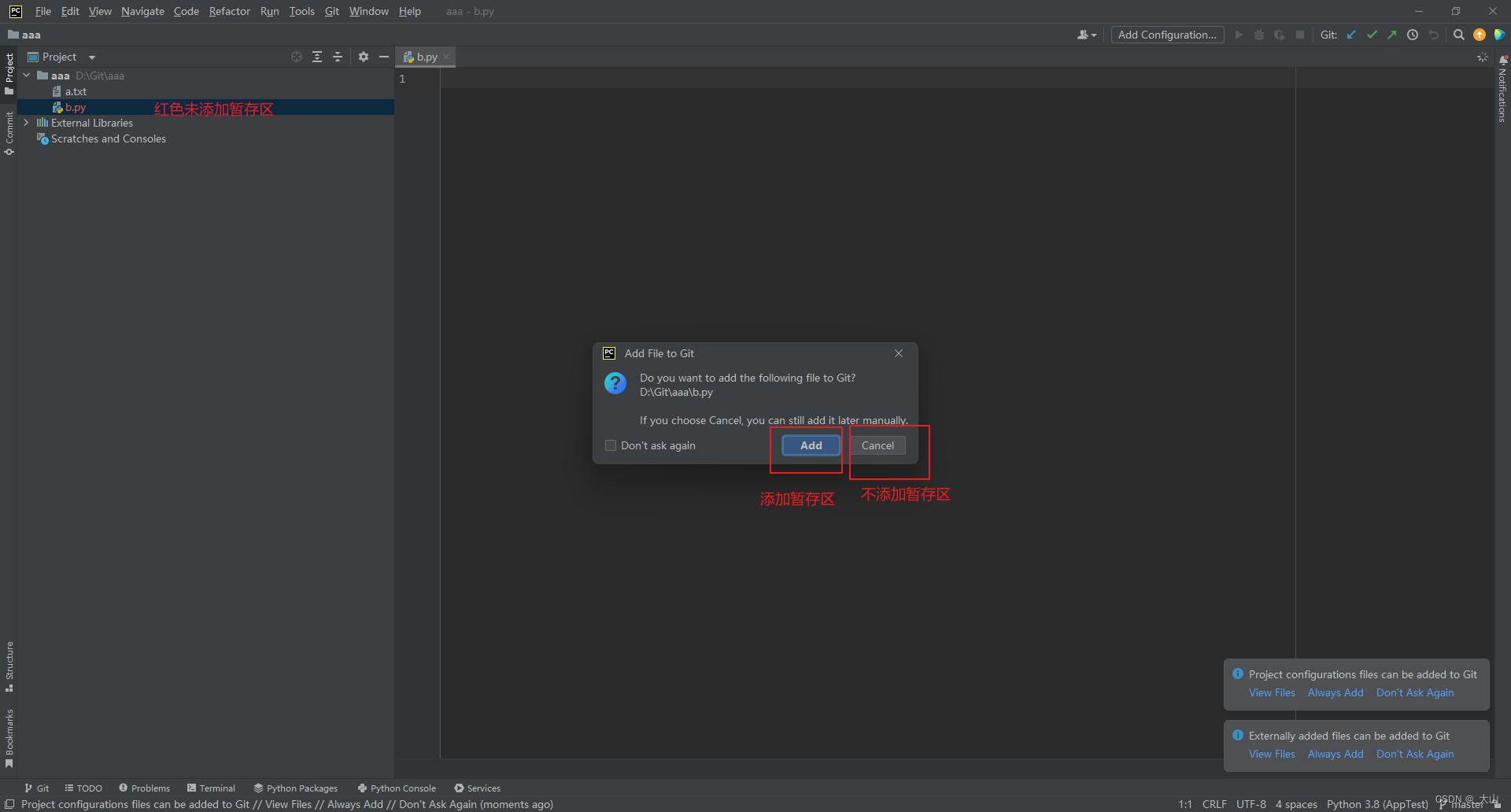Open Project panel gear options
The image size is (1511, 812).
coord(364,57)
